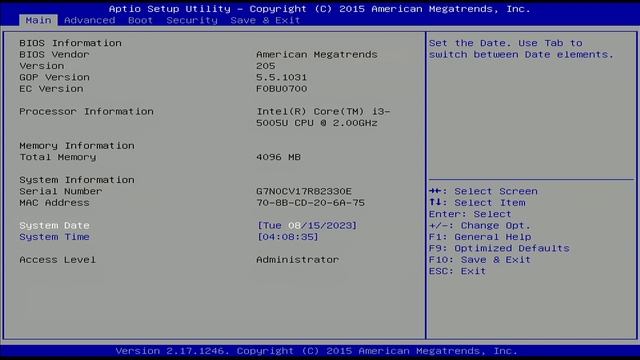This screenshot has width=640, height=360.
Task: Click the Select Item arrow hint
Action: pyautogui.click(x=478, y=202)
